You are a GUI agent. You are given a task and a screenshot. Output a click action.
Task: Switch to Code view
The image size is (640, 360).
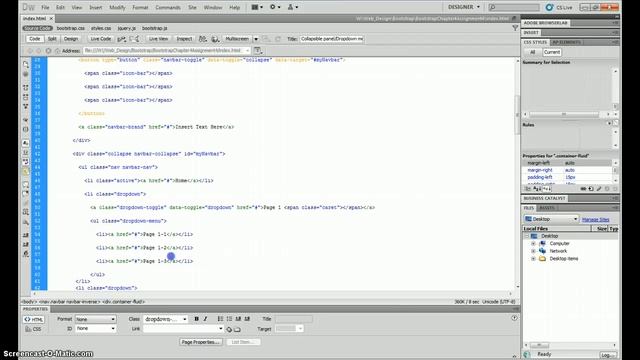pyautogui.click(x=35, y=39)
